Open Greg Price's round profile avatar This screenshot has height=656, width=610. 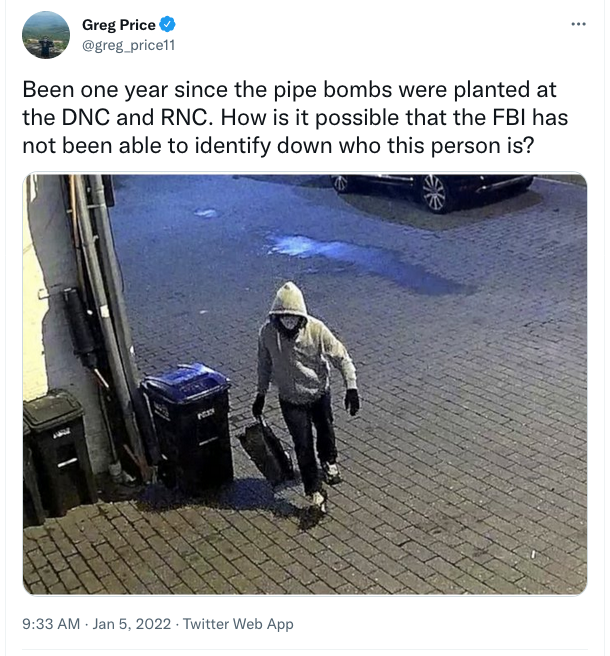click(x=46, y=35)
